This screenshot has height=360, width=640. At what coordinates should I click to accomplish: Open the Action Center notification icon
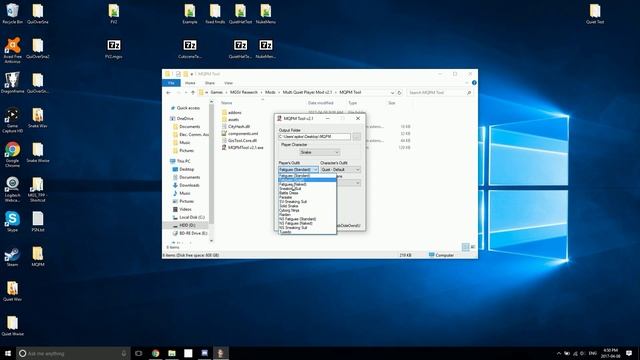click(629, 353)
